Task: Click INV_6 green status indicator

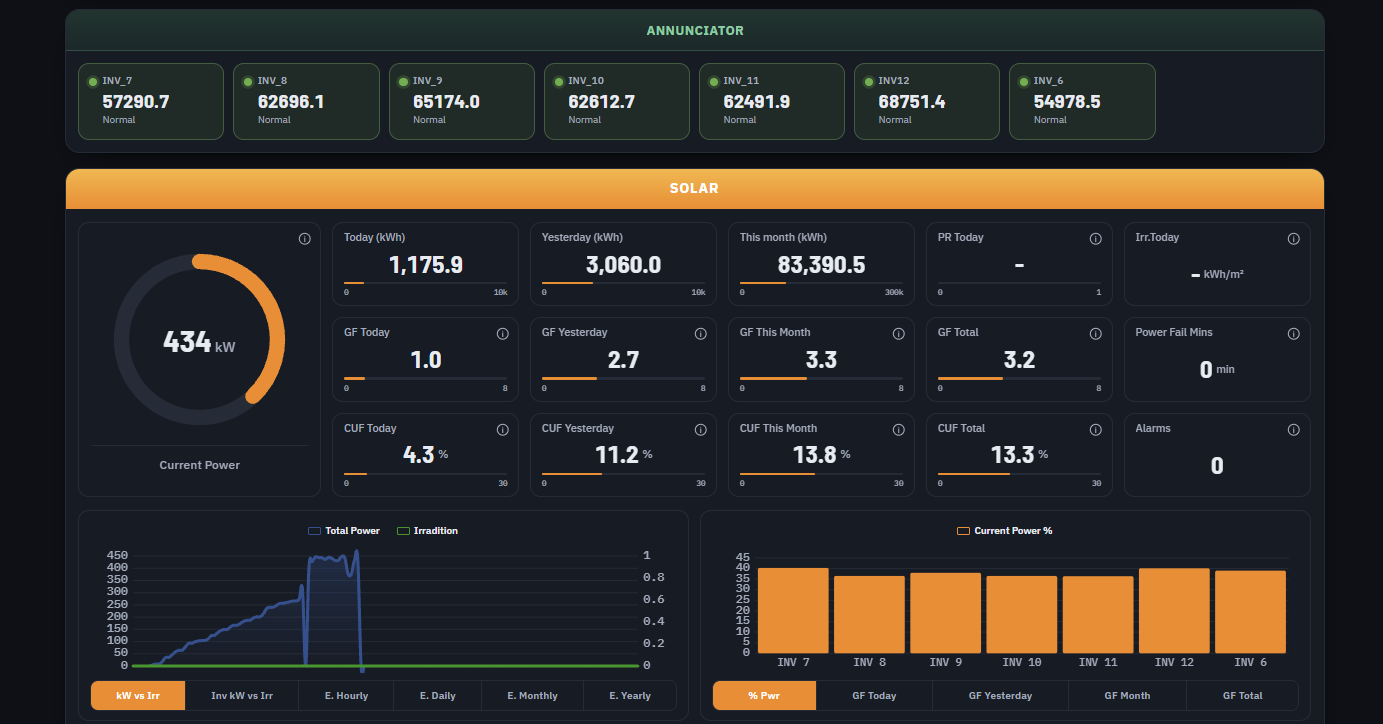Action: click(1024, 81)
